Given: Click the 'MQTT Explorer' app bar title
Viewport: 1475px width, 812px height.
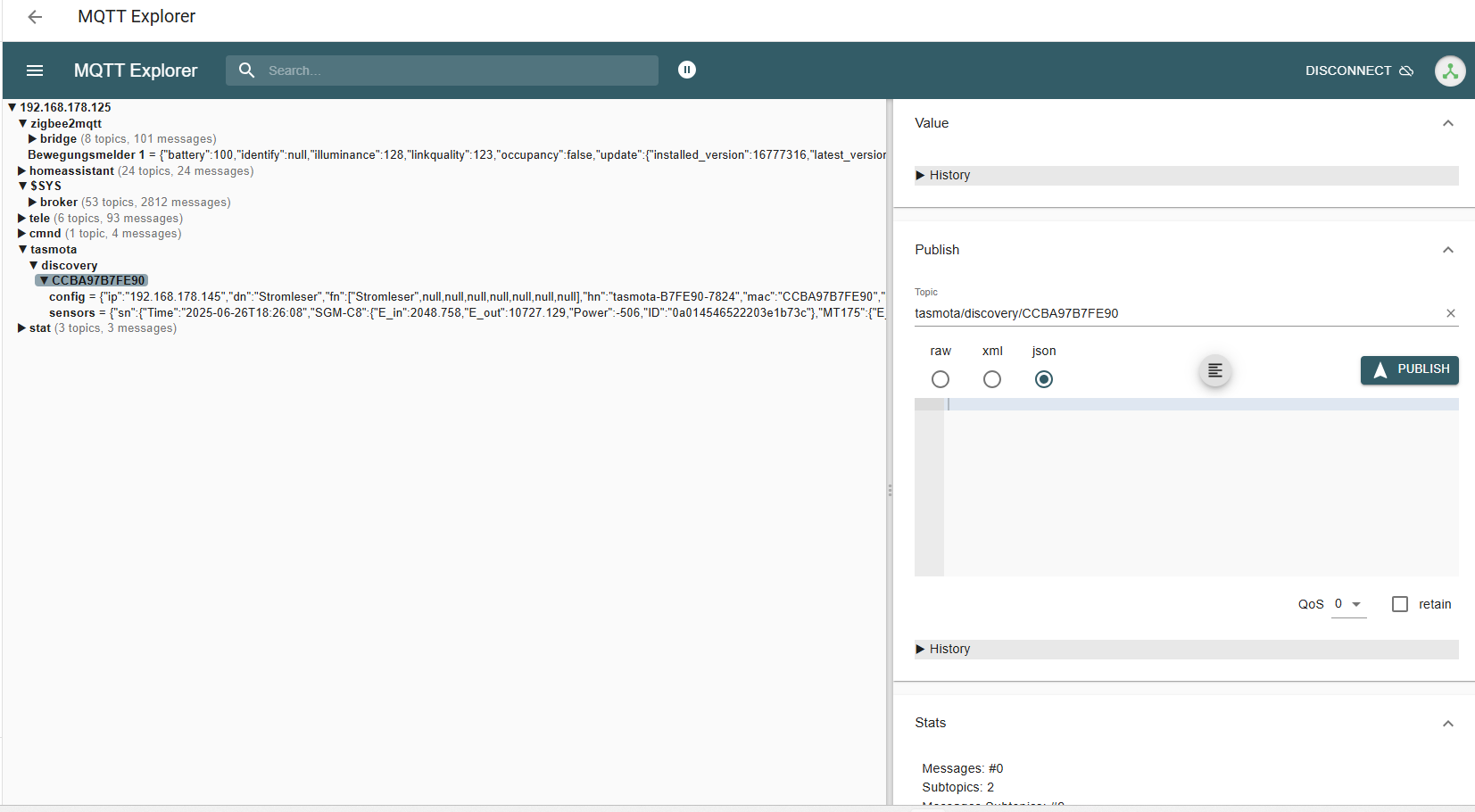Looking at the screenshot, I should [136, 70].
